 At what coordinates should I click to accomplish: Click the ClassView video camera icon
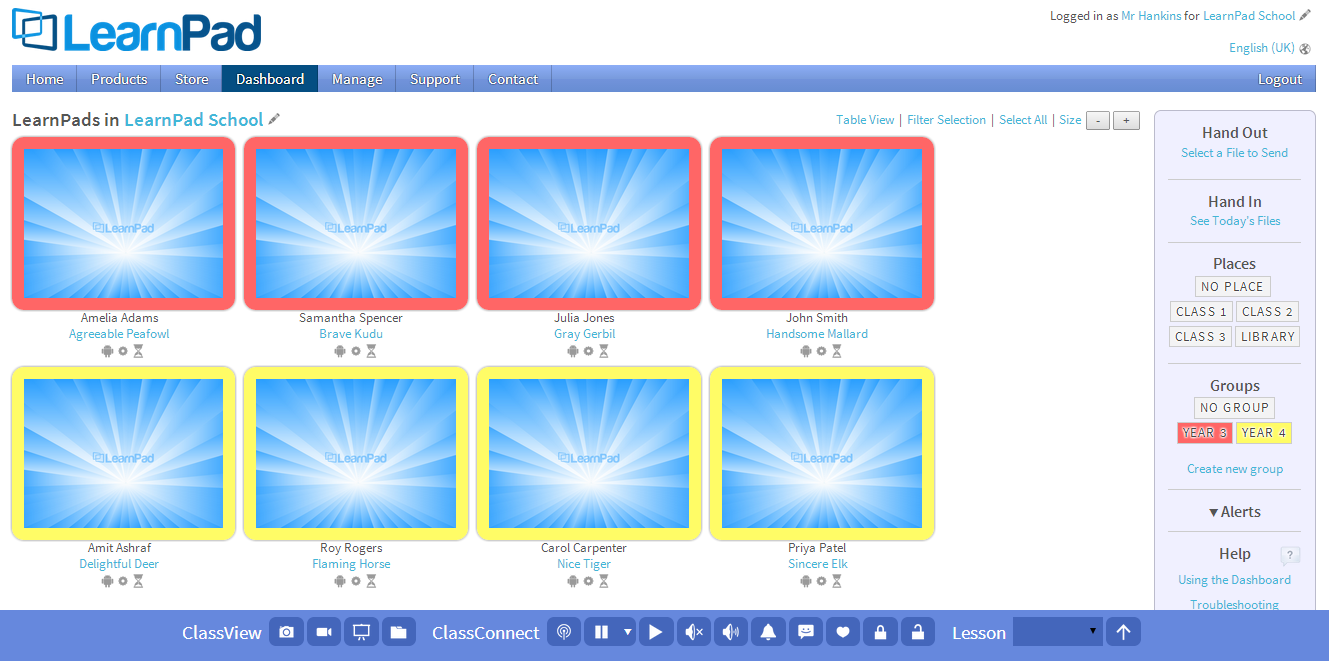[324, 632]
